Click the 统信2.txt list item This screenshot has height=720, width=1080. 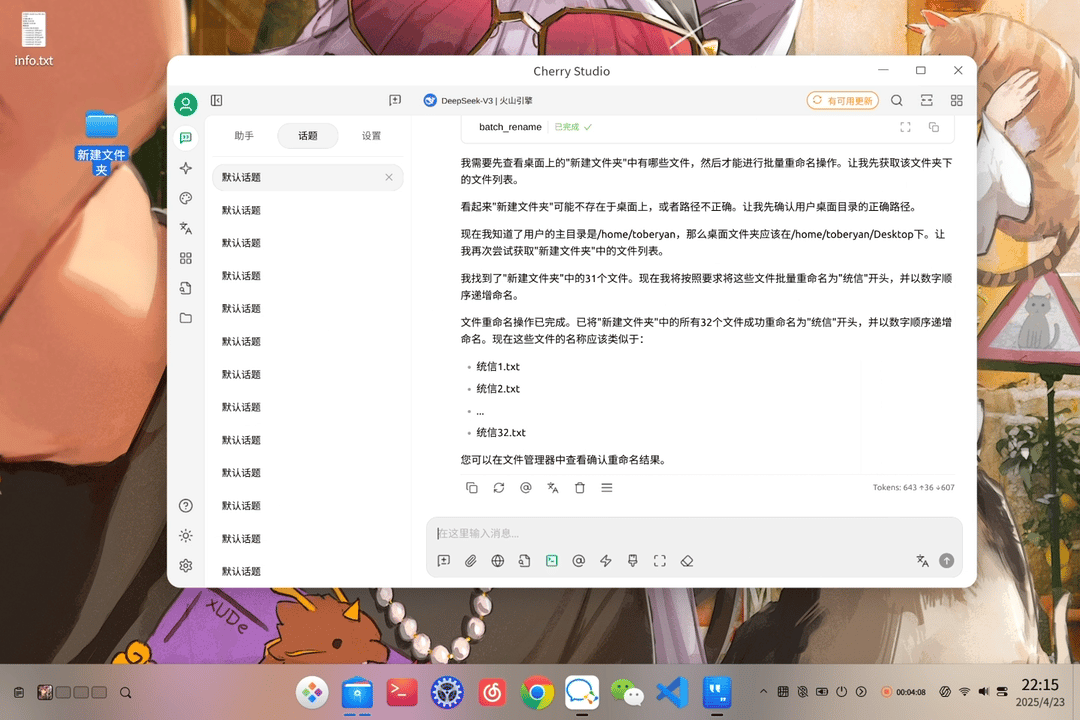click(498, 389)
